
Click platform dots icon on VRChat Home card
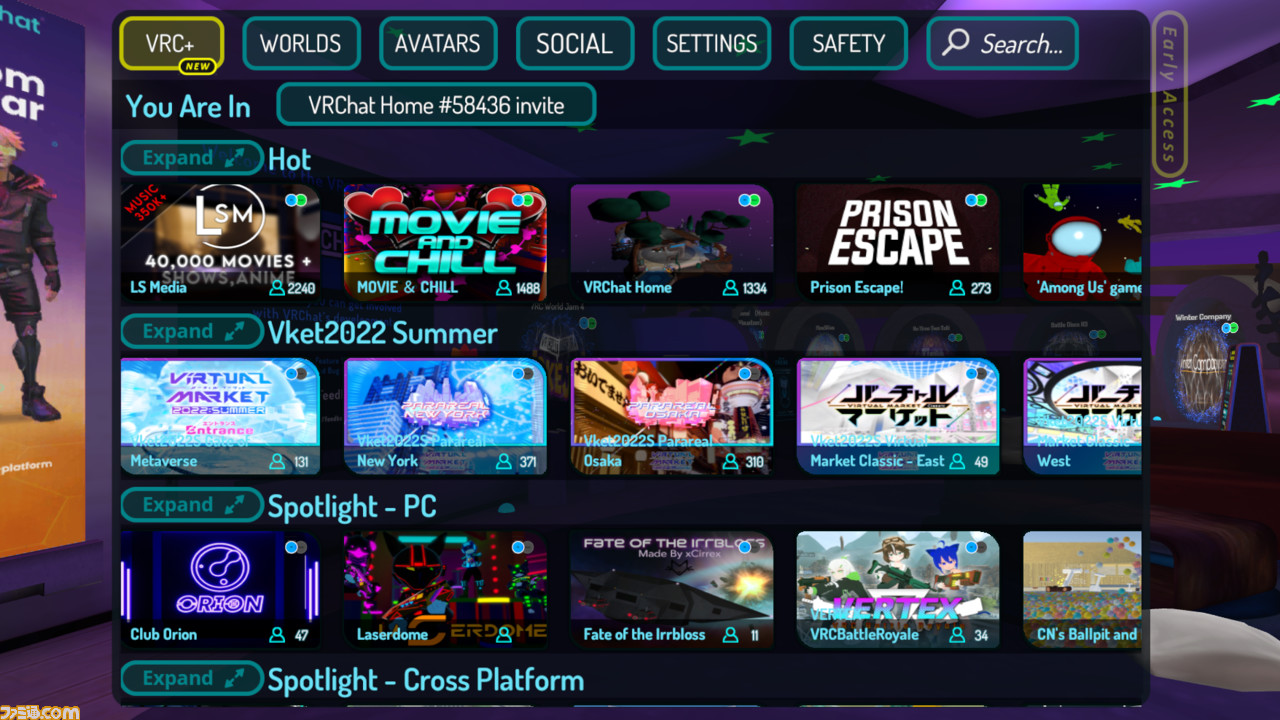click(749, 200)
